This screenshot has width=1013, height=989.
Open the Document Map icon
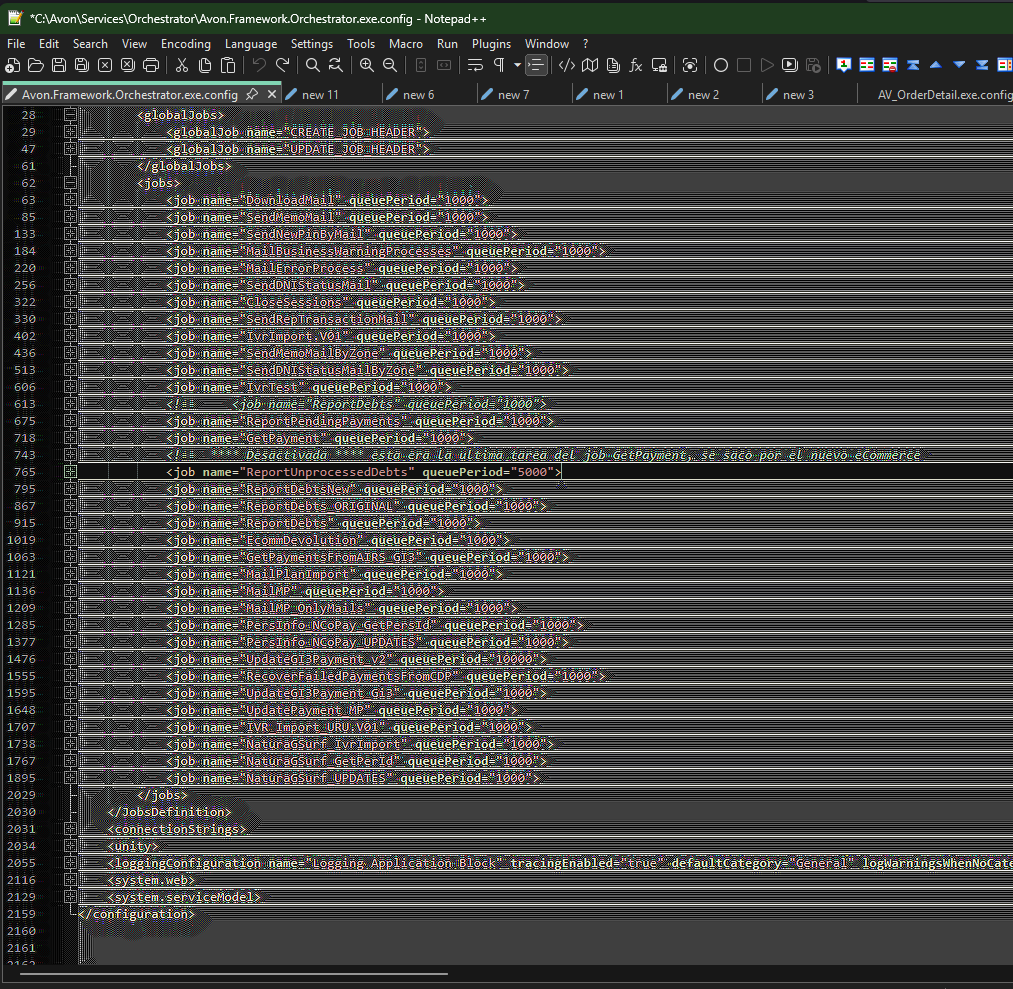pyautogui.click(x=590, y=65)
